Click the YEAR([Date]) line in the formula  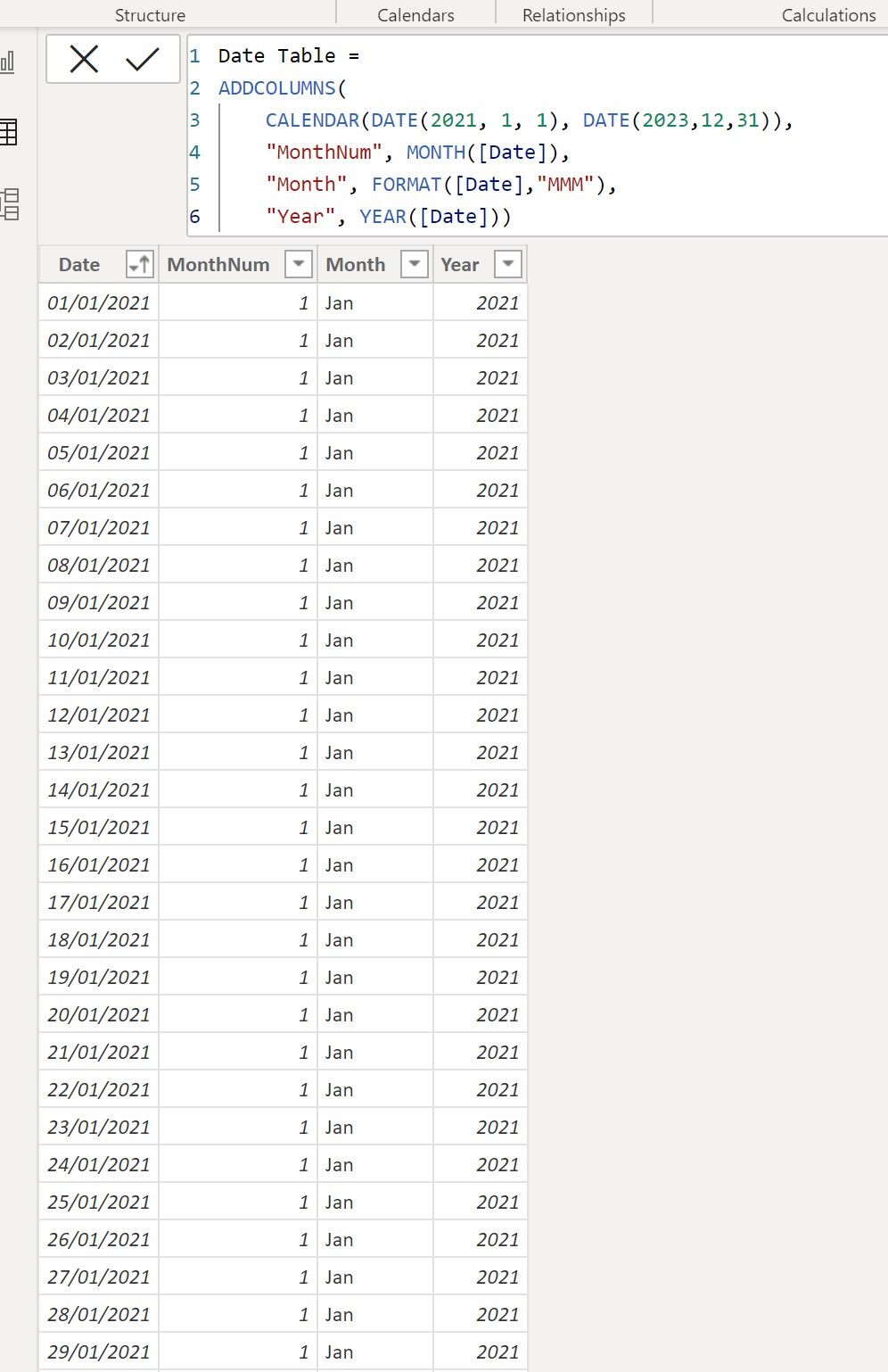pyautogui.click(x=388, y=216)
